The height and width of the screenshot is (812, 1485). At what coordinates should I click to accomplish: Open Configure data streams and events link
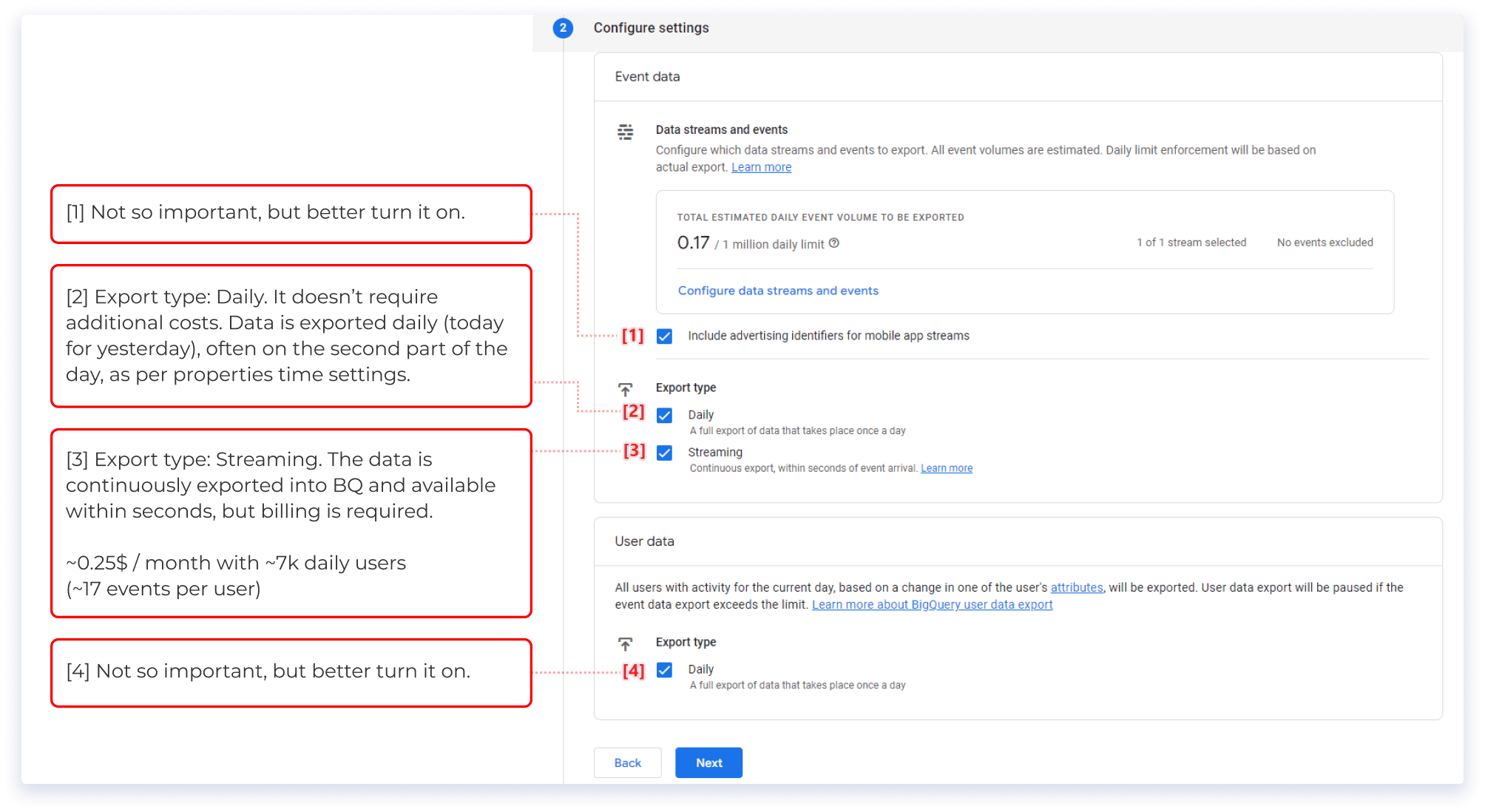point(778,291)
